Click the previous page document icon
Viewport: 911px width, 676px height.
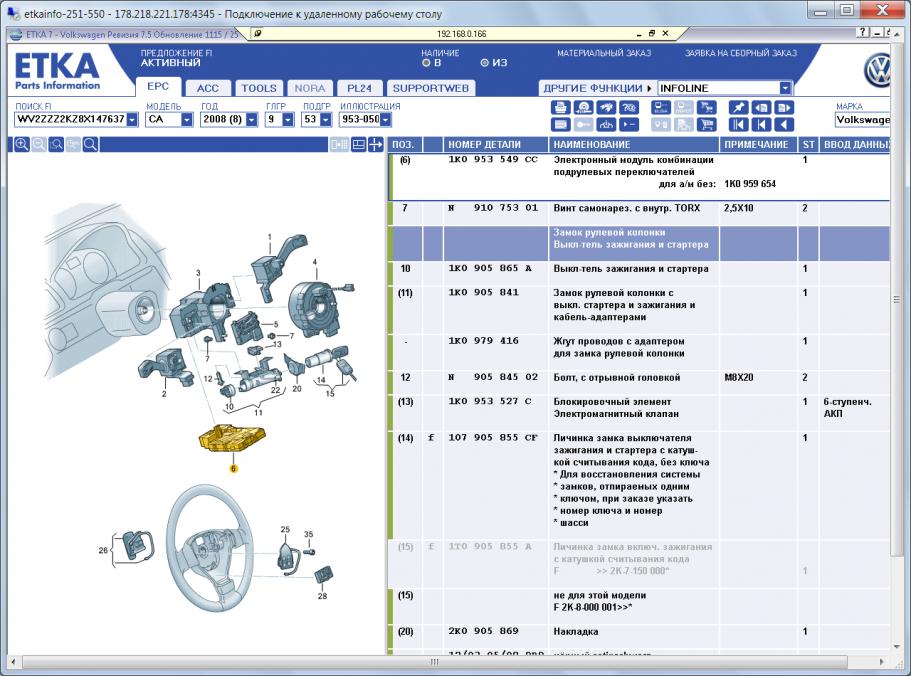click(761, 107)
